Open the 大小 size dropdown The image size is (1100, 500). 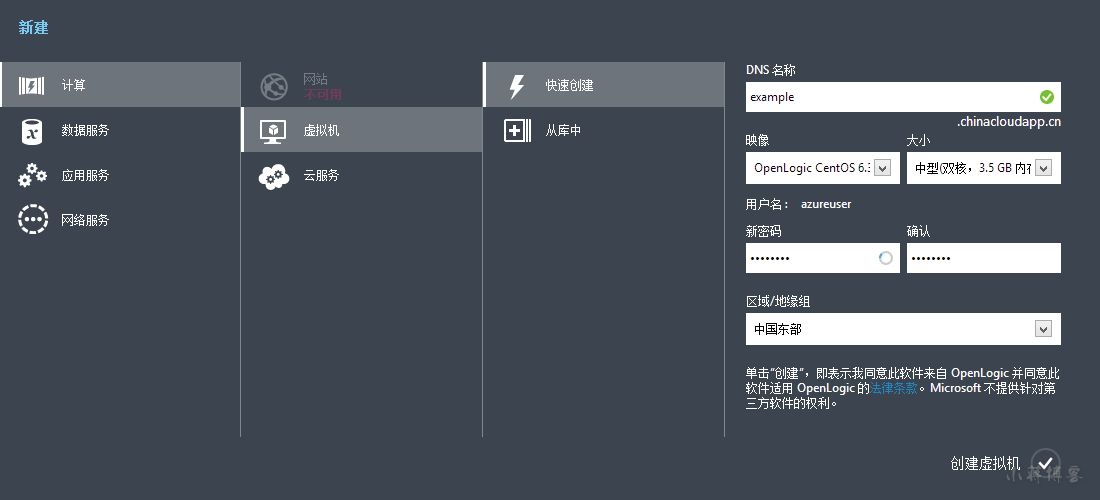pos(984,168)
